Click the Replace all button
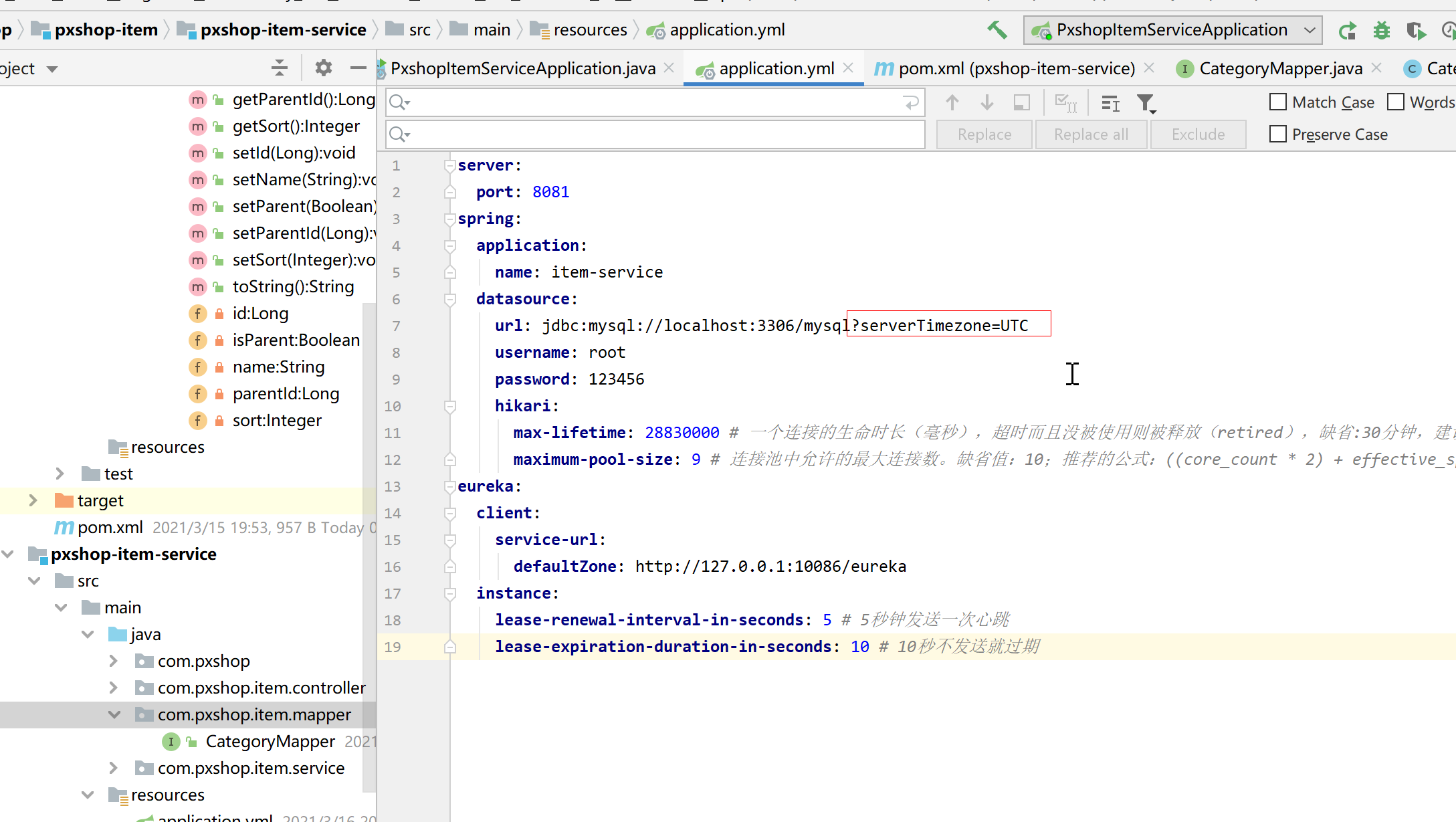This screenshot has width=1456, height=822. coord(1091,134)
